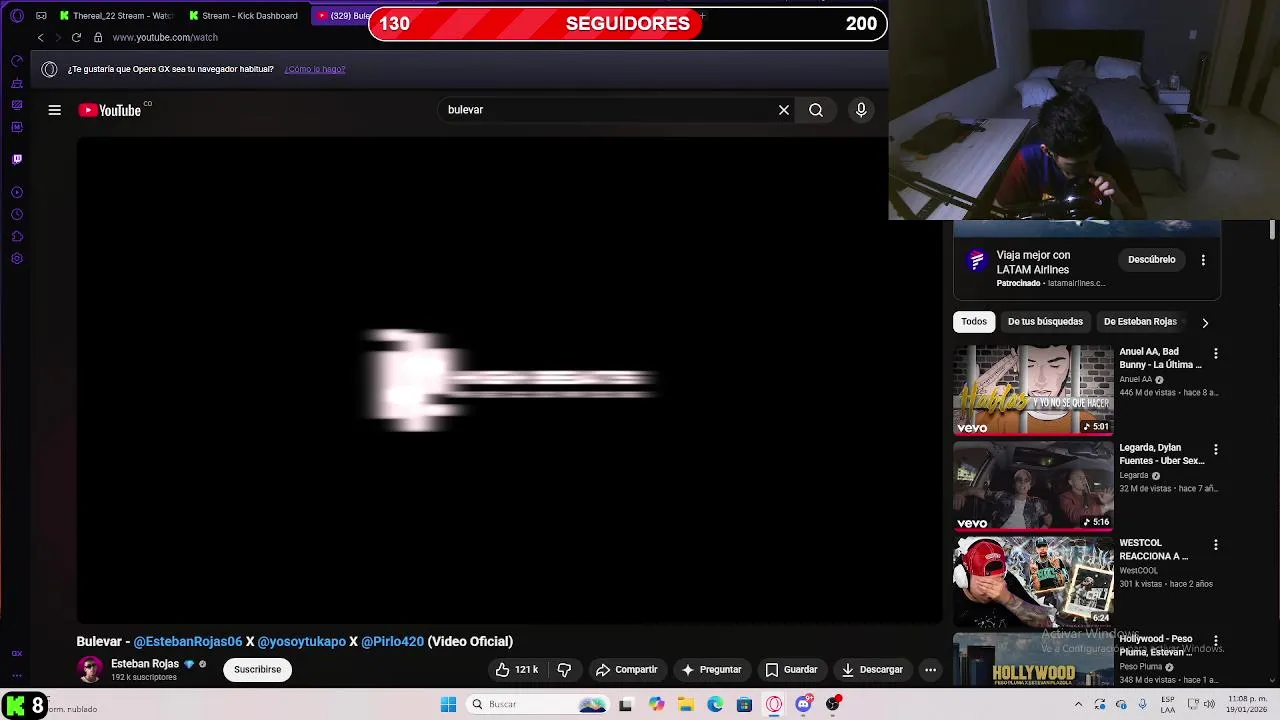Switch to the (329) YouTube browser tab
The height and width of the screenshot is (720, 1280).
343,16
